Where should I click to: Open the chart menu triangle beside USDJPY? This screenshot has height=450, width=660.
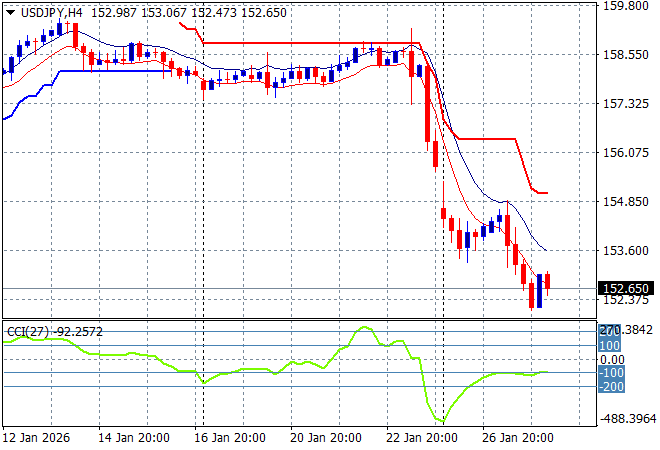tap(11, 13)
